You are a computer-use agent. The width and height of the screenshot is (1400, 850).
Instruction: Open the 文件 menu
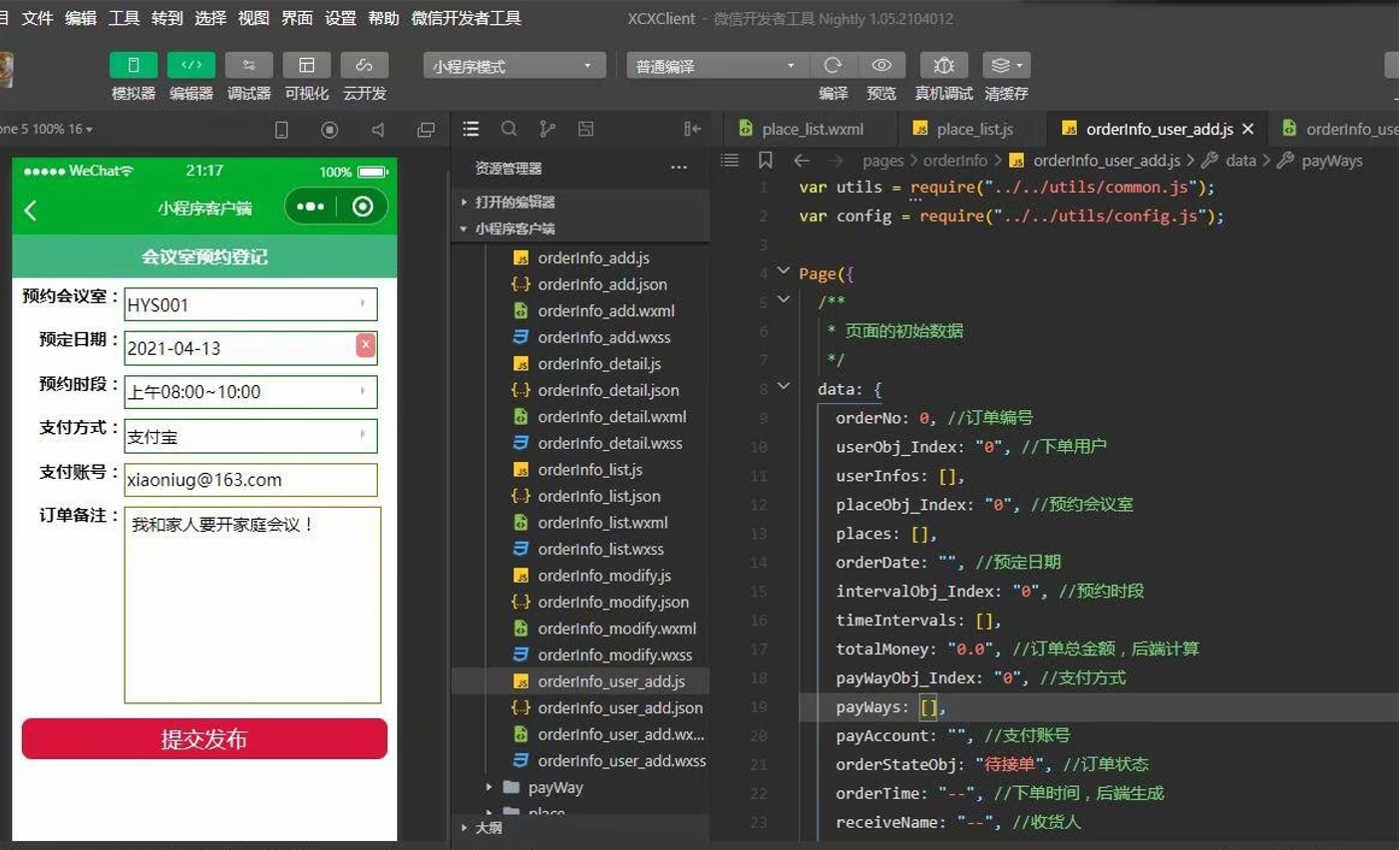(37, 18)
